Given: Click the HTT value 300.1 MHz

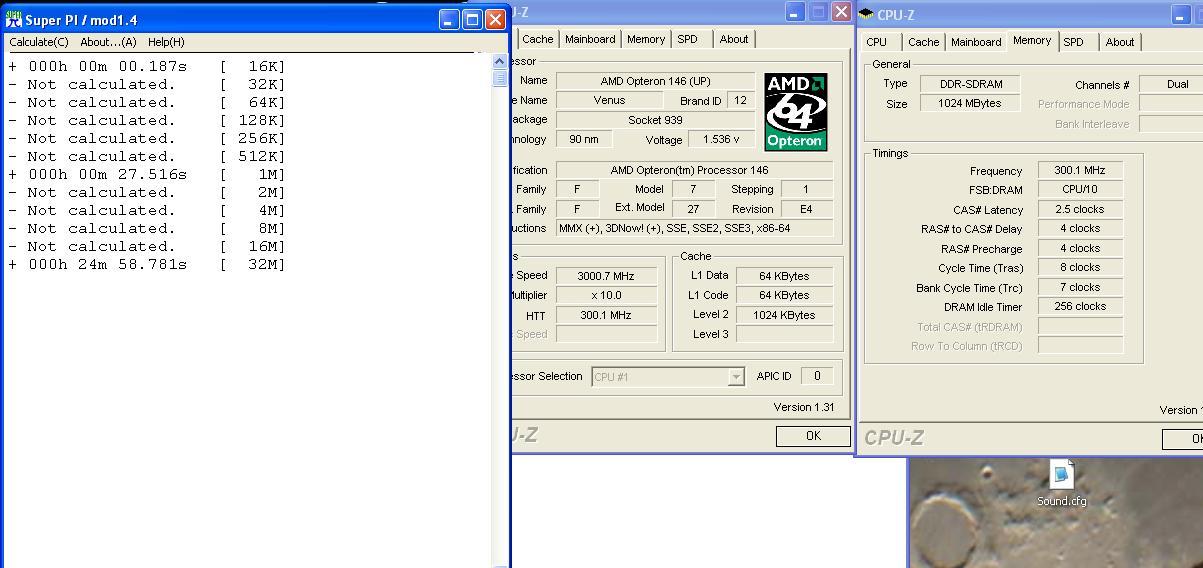Looking at the screenshot, I should coord(606,315).
